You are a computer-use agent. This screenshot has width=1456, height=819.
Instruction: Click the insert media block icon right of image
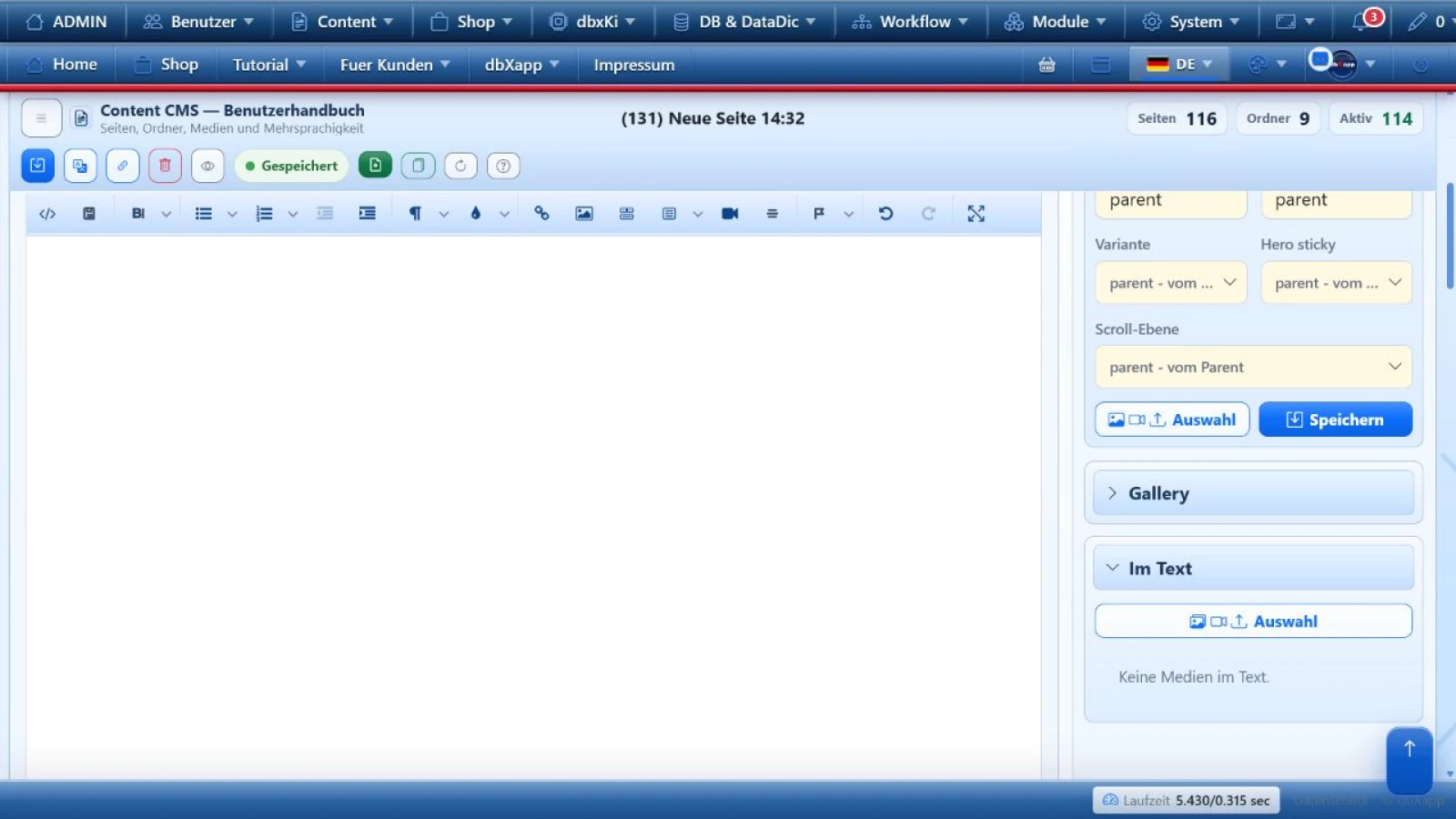click(x=627, y=214)
